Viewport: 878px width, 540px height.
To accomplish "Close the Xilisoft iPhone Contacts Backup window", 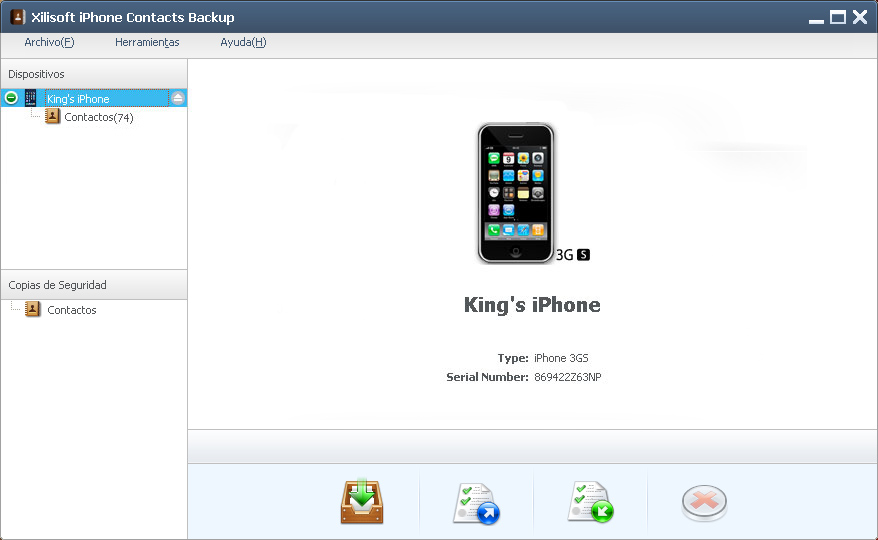I will 860,17.
